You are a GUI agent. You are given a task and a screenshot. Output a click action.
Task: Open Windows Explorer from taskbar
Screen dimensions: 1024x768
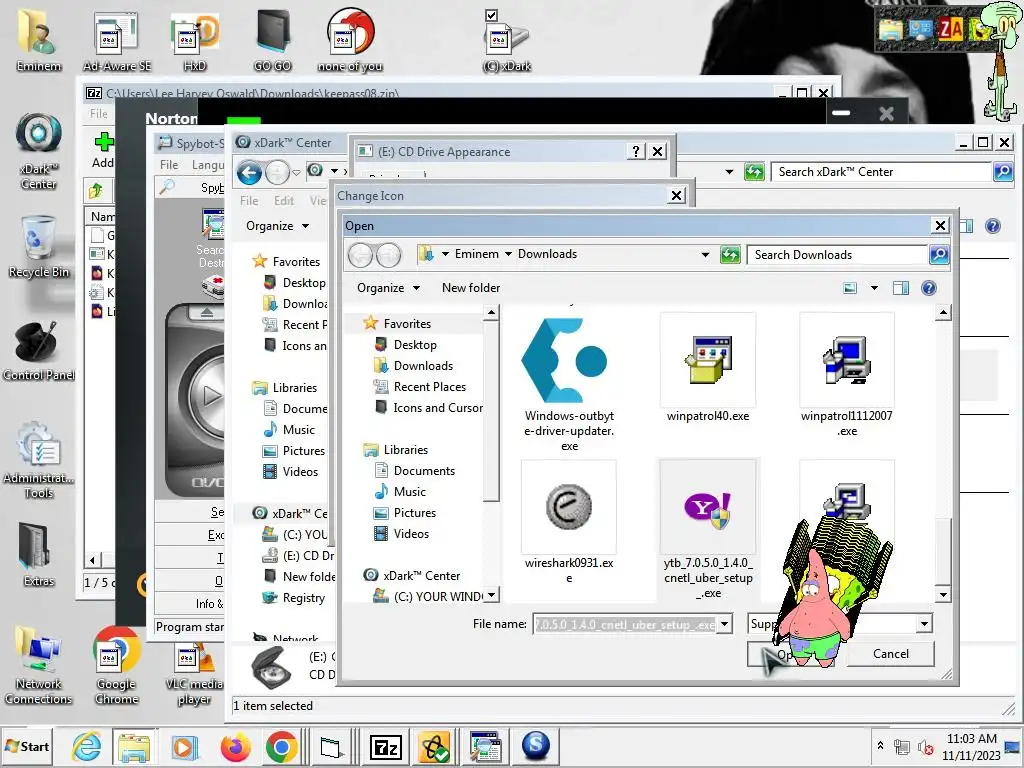[x=134, y=746]
